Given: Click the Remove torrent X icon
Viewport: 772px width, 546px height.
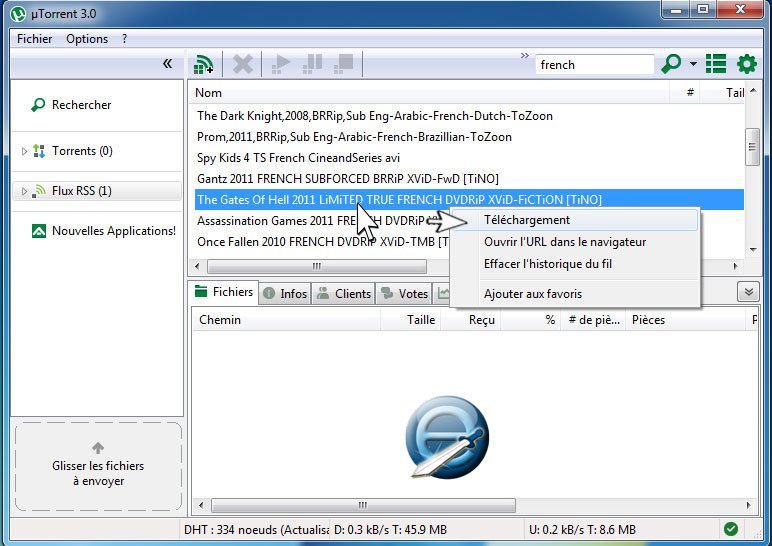Looking at the screenshot, I should click(243, 64).
